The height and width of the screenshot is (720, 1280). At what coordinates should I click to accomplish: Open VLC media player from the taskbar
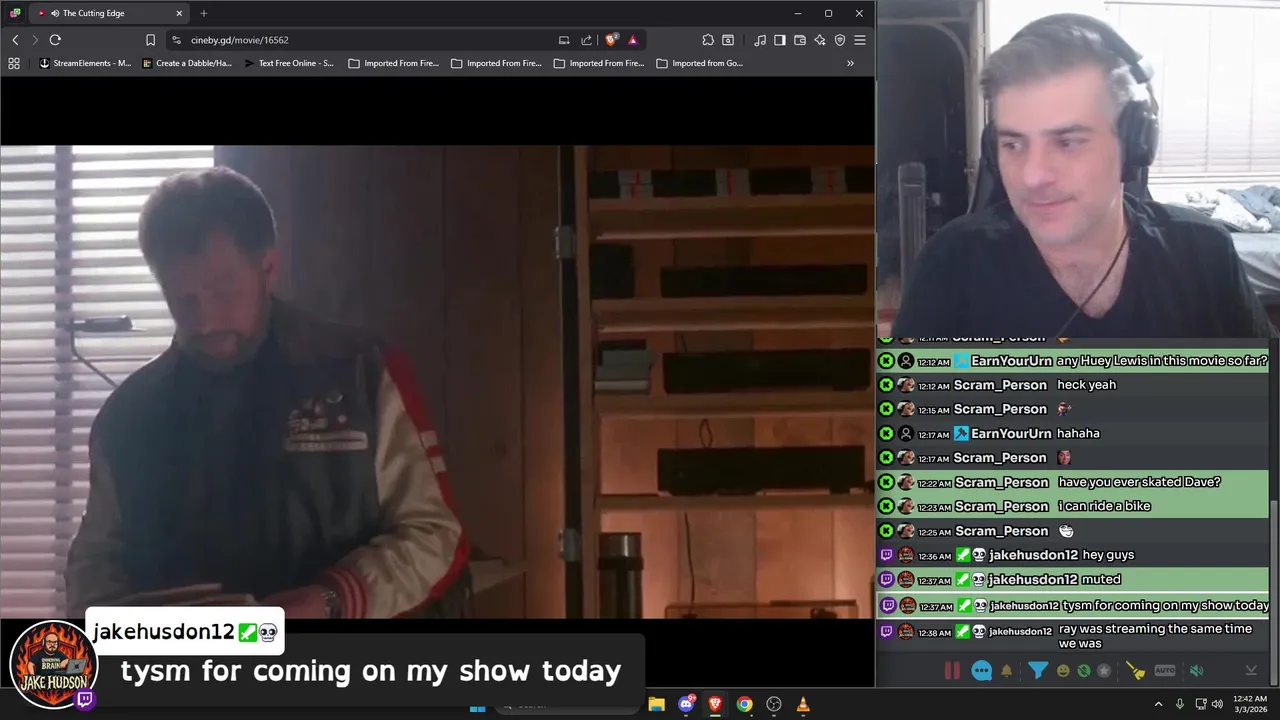click(x=803, y=704)
